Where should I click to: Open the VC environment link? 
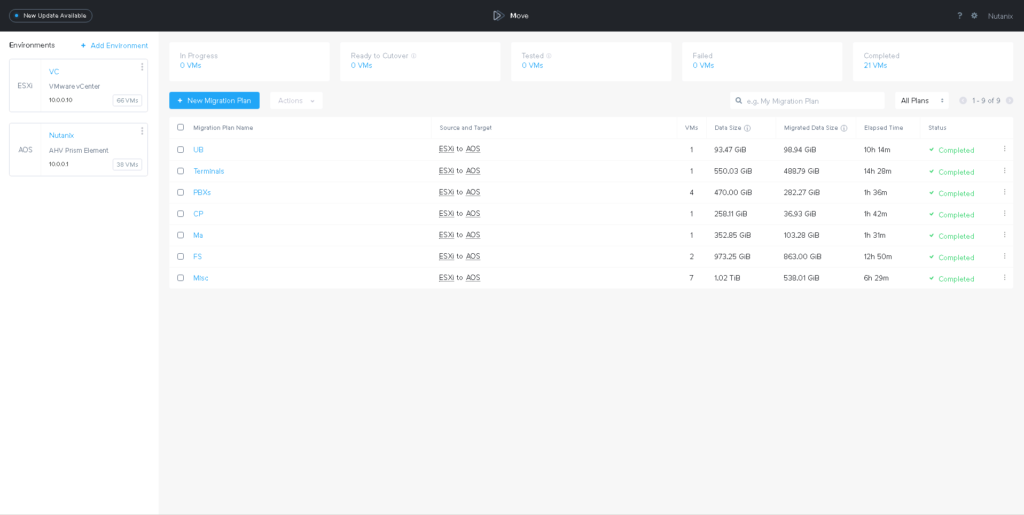[x=54, y=72]
